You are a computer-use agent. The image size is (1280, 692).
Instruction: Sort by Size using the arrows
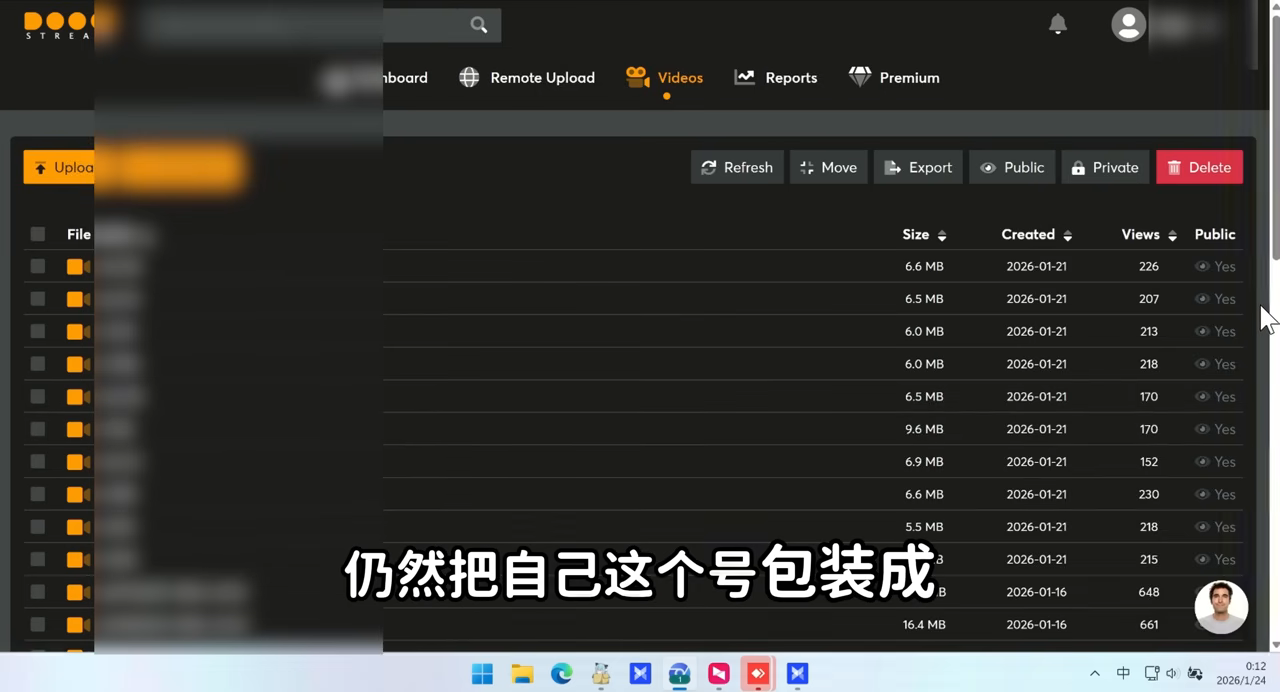click(x=941, y=235)
